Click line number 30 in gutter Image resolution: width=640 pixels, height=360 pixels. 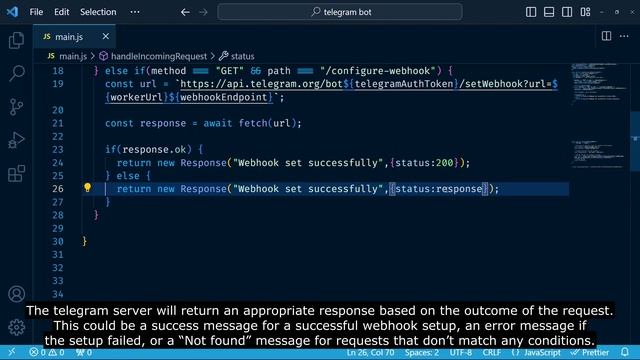pos(58,242)
